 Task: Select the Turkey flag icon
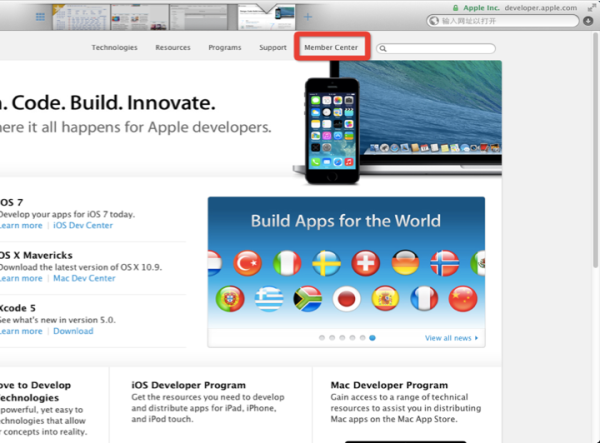pos(248,263)
